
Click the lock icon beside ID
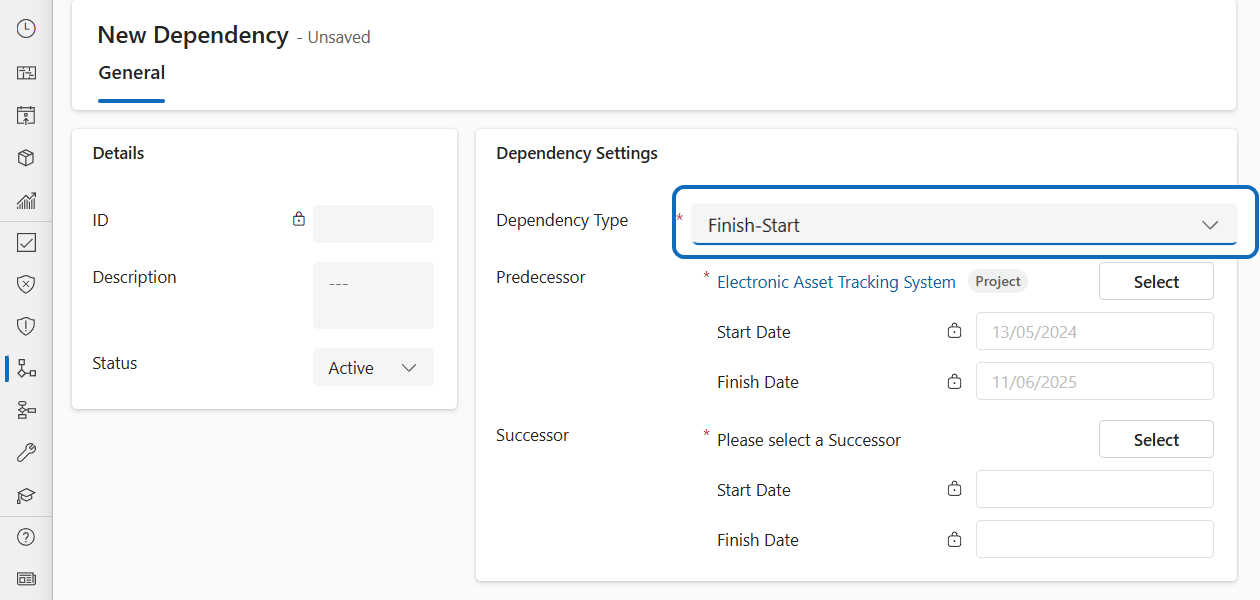pyautogui.click(x=298, y=219)
